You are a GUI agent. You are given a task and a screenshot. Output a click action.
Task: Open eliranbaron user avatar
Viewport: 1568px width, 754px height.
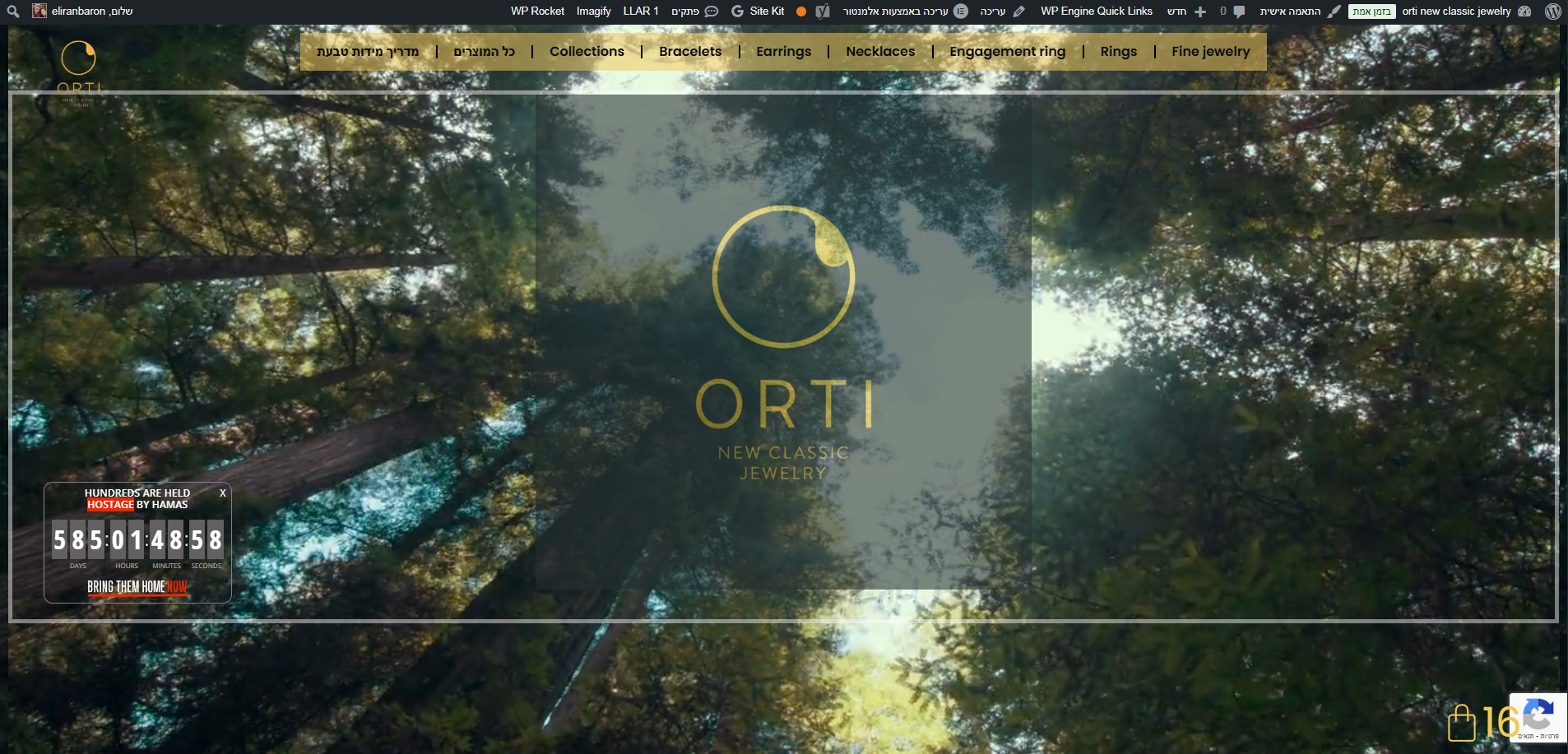click(x=39, y=11)
